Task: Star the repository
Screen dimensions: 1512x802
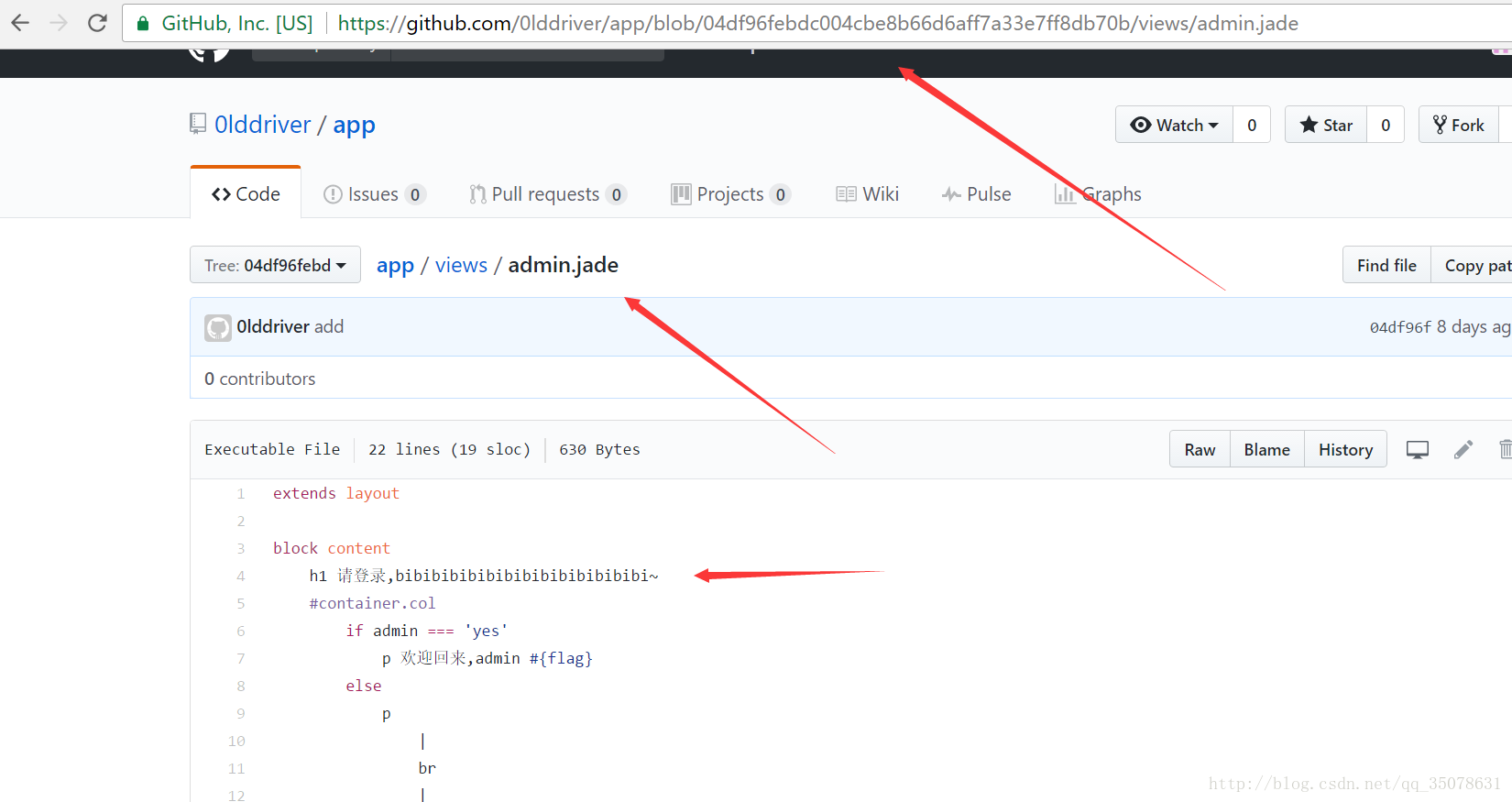Action: pos(1326,125)
